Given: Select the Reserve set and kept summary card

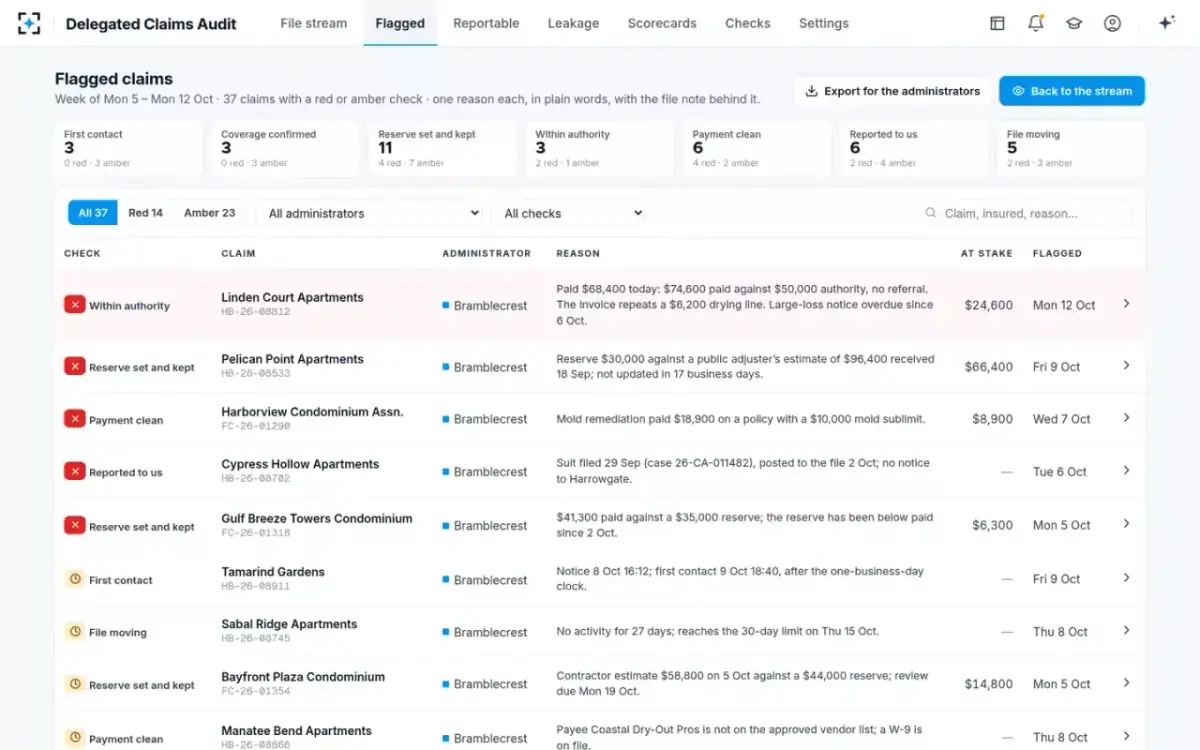Looking at the screenshot, I should pyautogui.click(x=443, y=148).
